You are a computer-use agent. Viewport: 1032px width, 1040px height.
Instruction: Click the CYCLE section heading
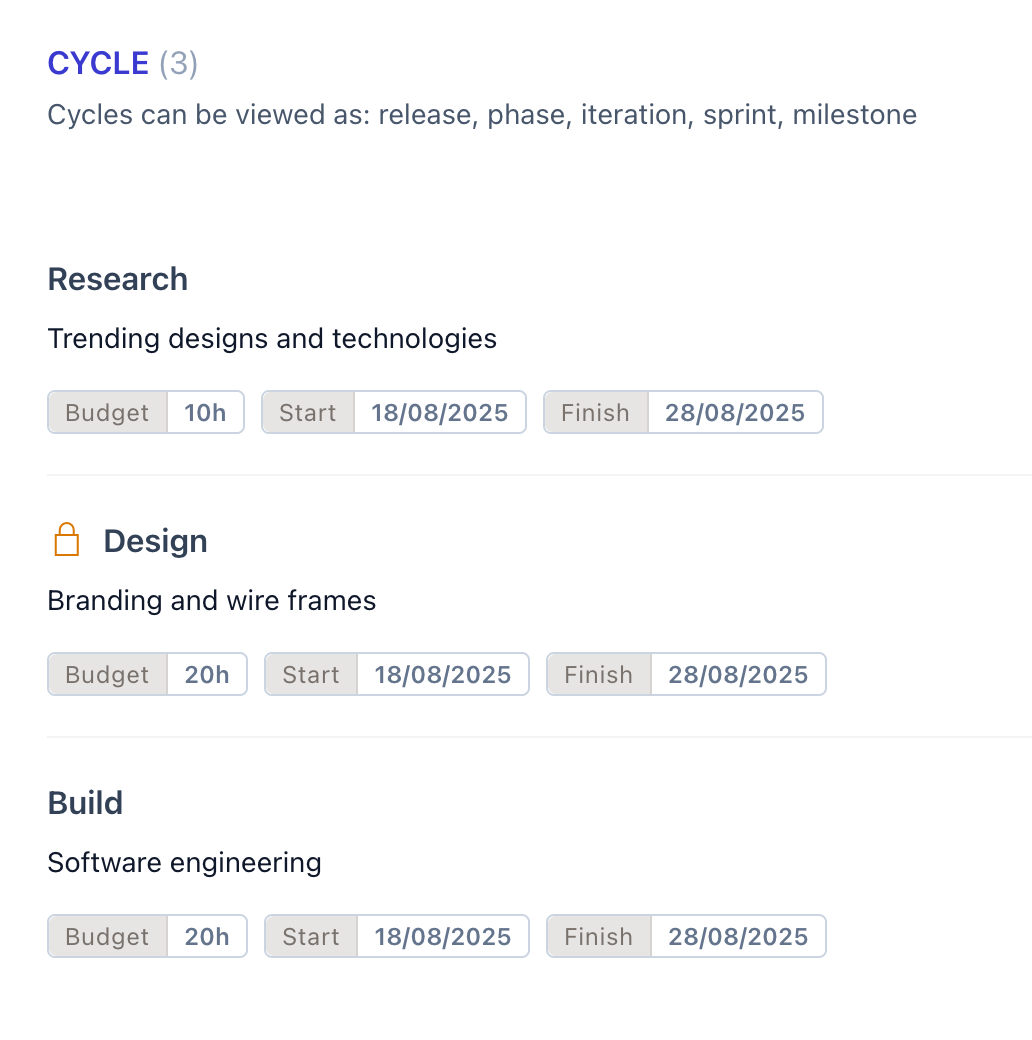[98, 64]
